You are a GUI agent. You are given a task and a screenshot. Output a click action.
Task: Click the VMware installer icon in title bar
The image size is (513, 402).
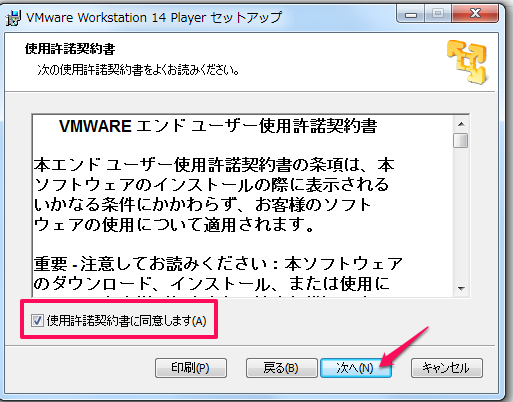point(13,18)
